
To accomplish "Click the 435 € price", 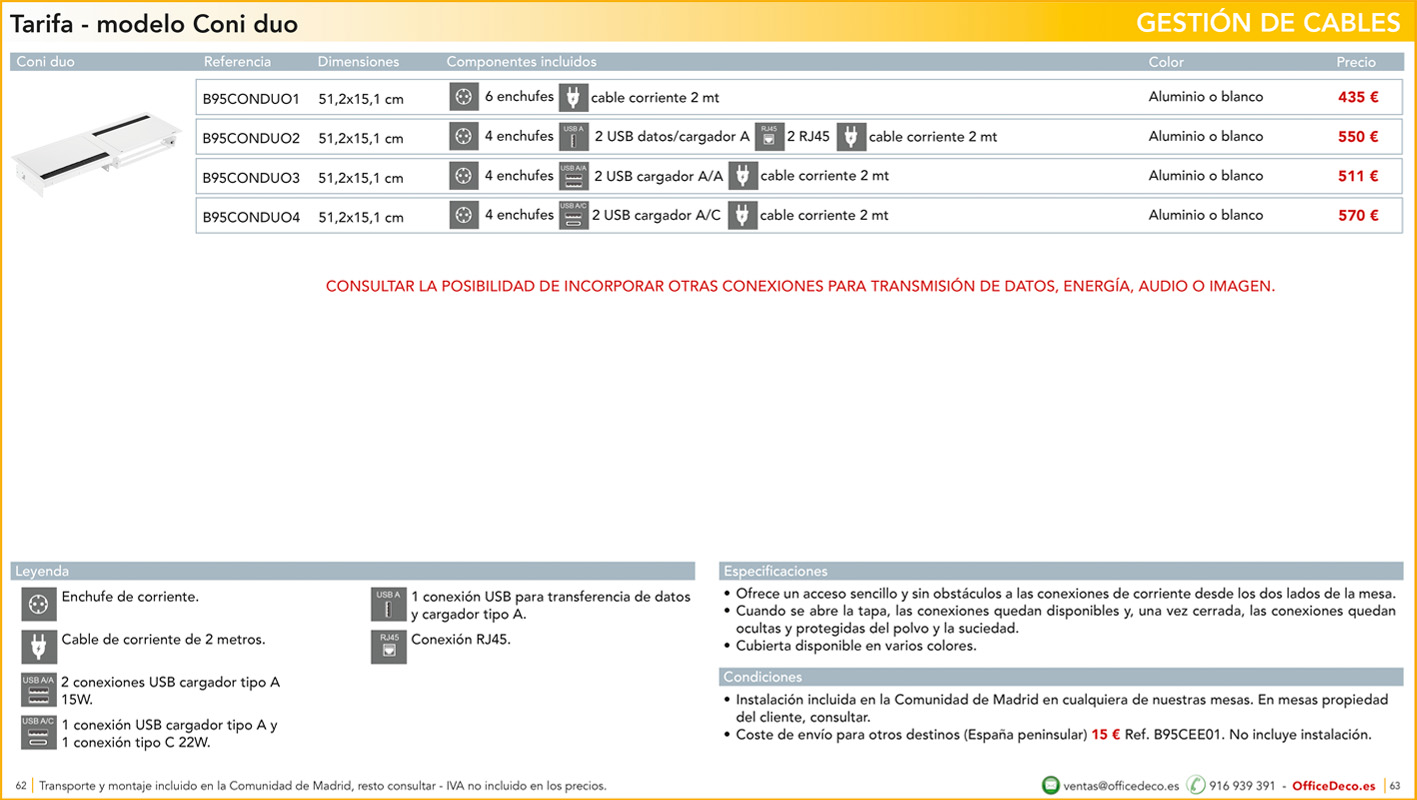I will click(1358, 97).
